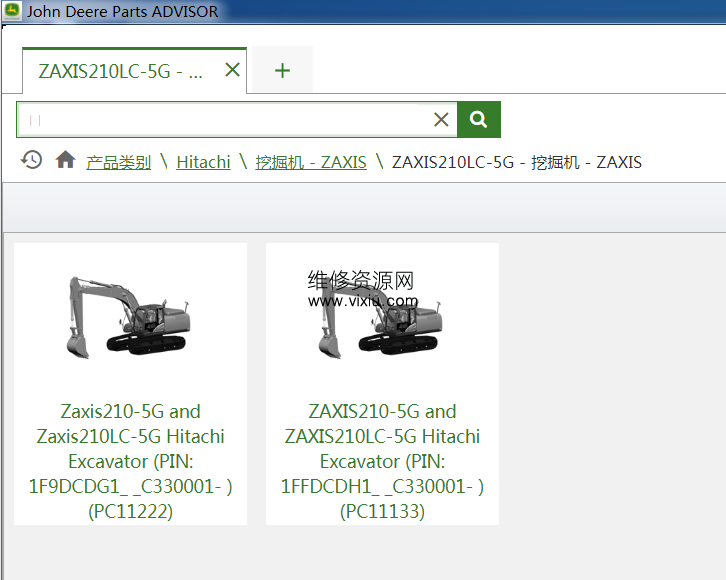
Task: Select catalog title with PIN 1FFDCDH1
Action: (382, 449)
